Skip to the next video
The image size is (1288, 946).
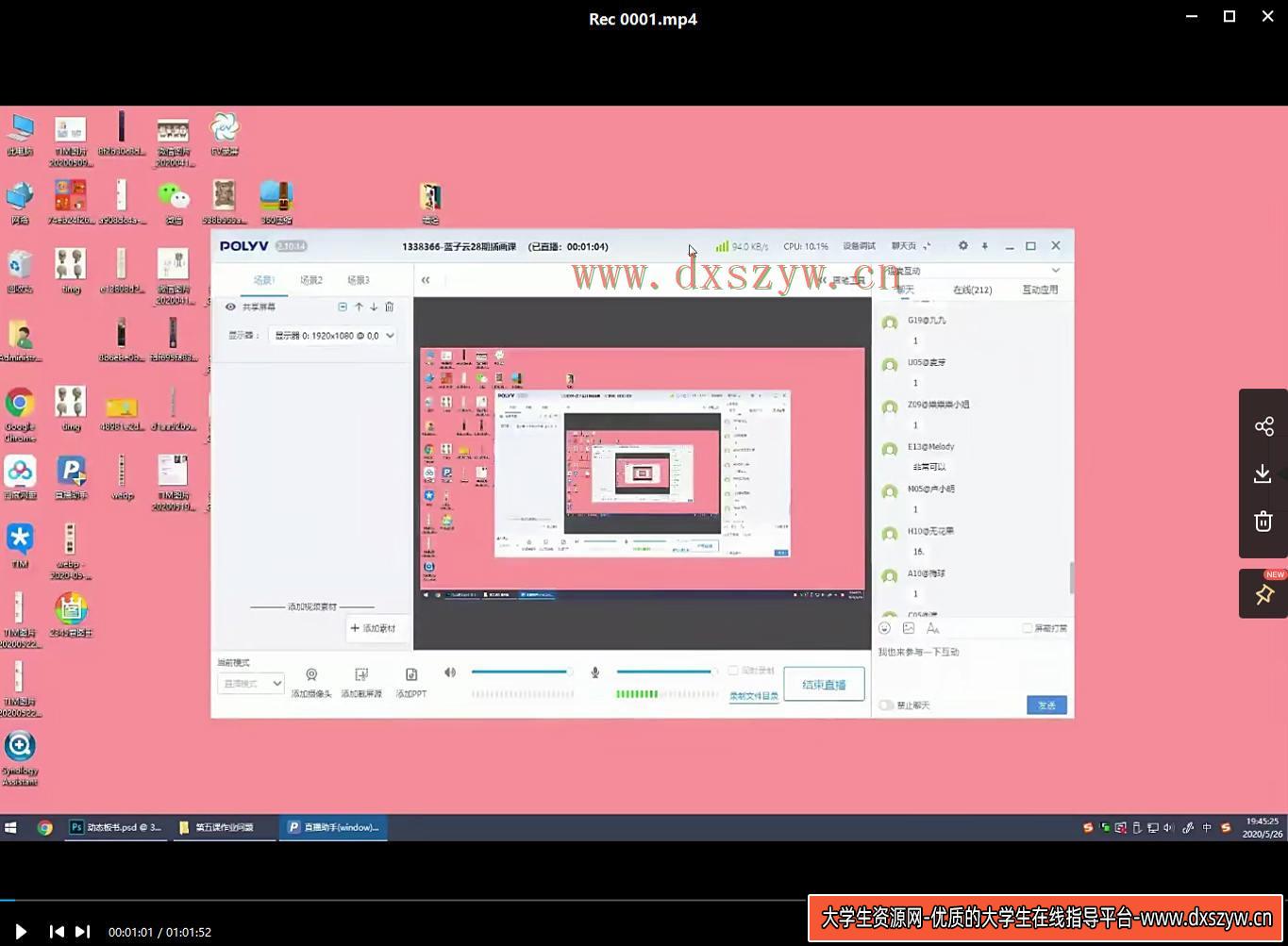pyautogui.click(x=83, y=932)
